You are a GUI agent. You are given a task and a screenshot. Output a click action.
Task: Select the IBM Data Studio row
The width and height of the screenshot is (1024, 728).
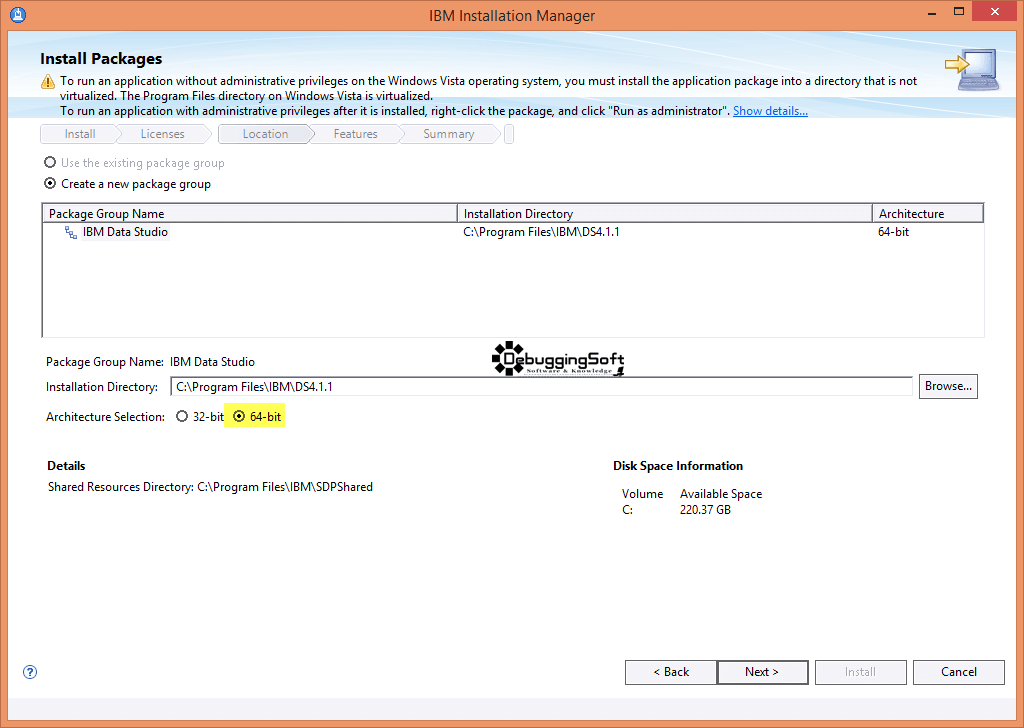click(513, 232)
